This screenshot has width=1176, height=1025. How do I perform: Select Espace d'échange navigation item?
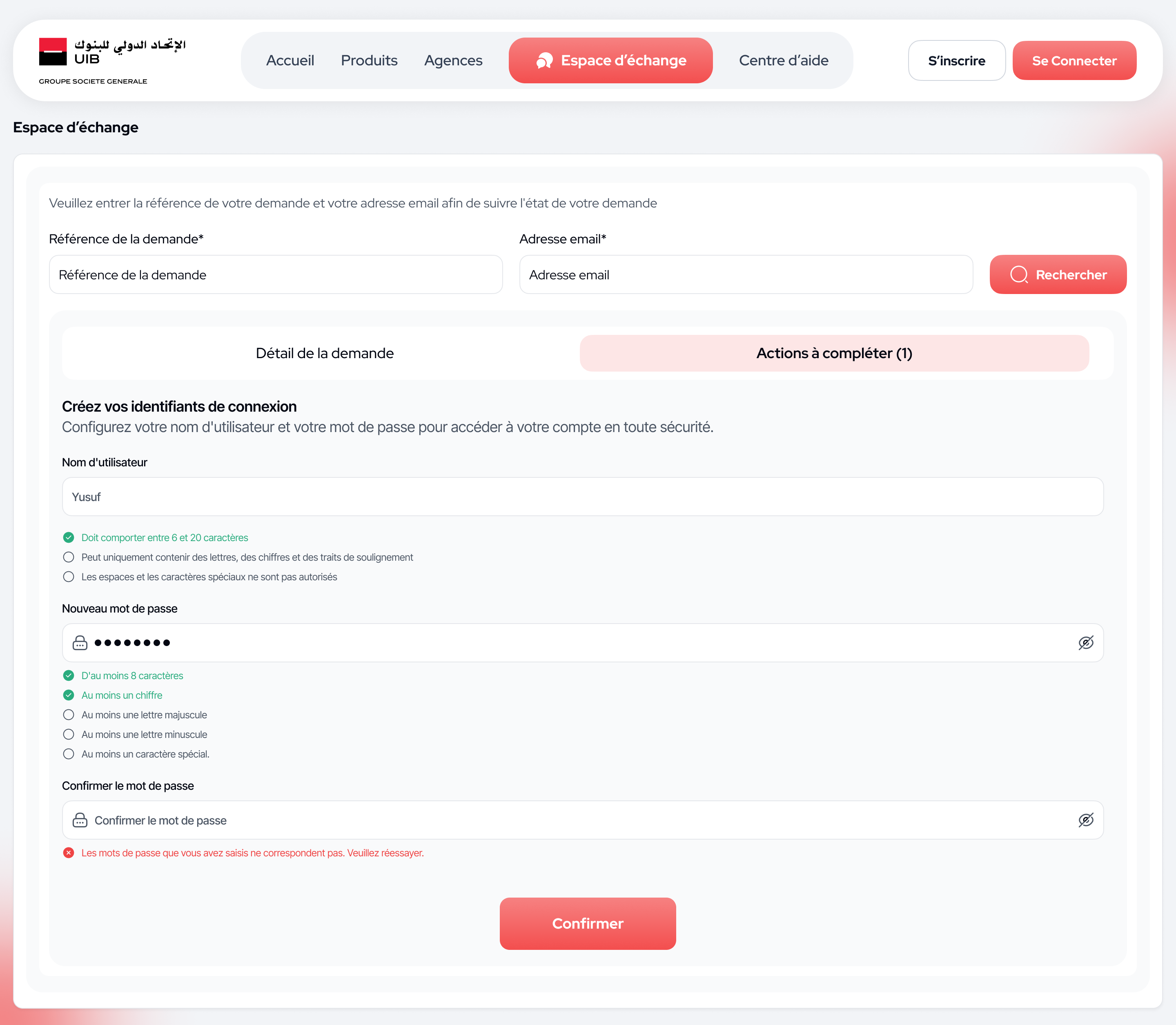(610, 60)
